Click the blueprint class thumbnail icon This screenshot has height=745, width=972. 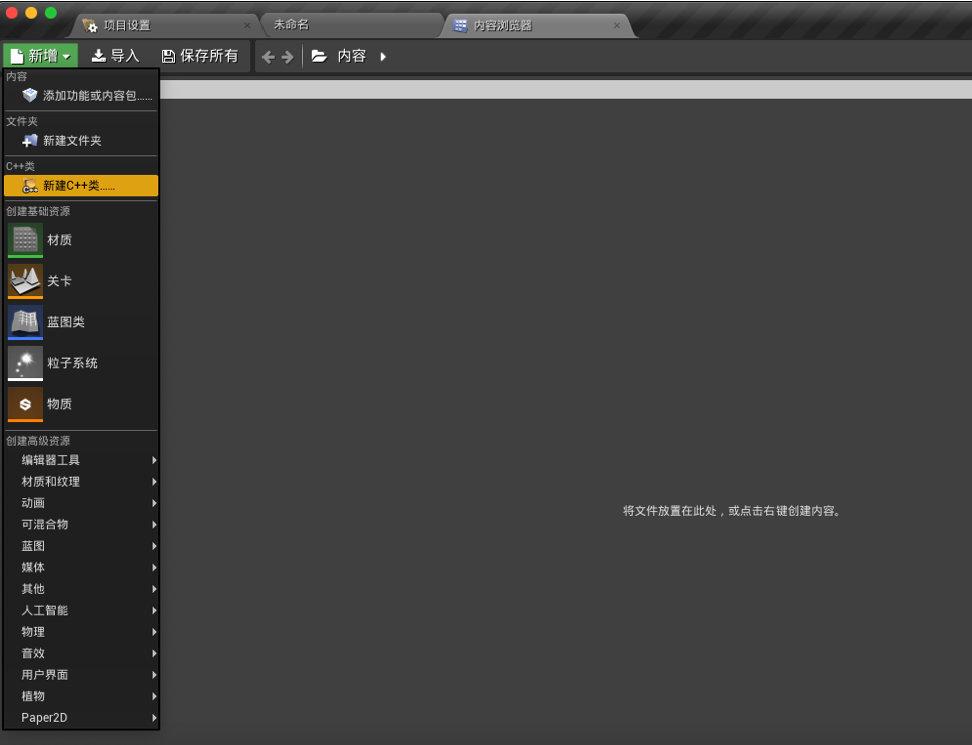click(25, 322)
